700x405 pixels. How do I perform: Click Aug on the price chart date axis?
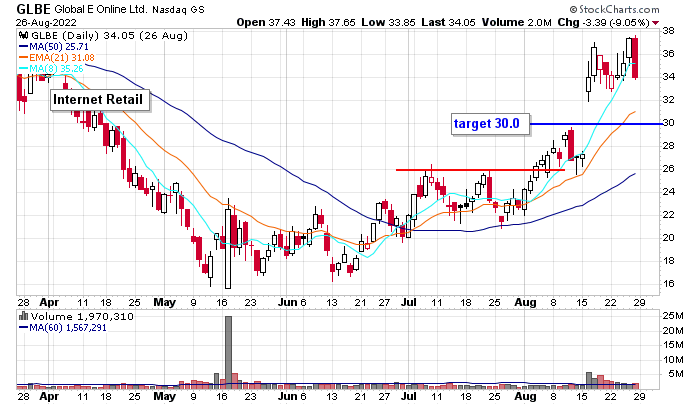[x=525, y=302]
